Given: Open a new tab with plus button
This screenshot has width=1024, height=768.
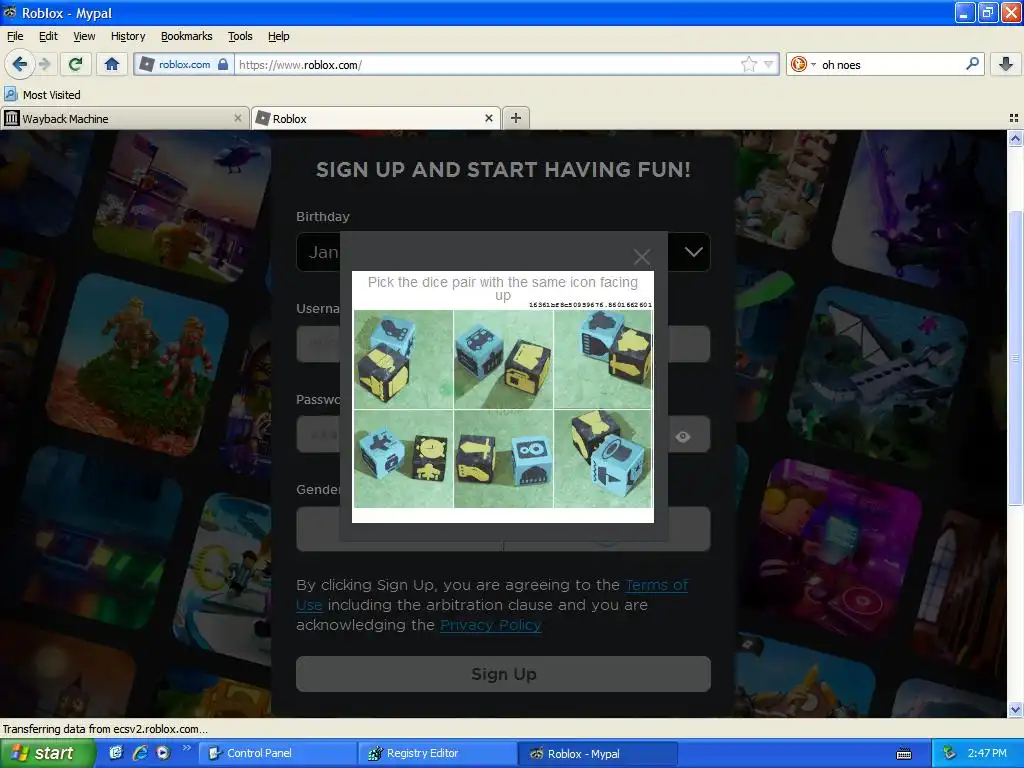Looking at the screenshot, I should point(516,118).
